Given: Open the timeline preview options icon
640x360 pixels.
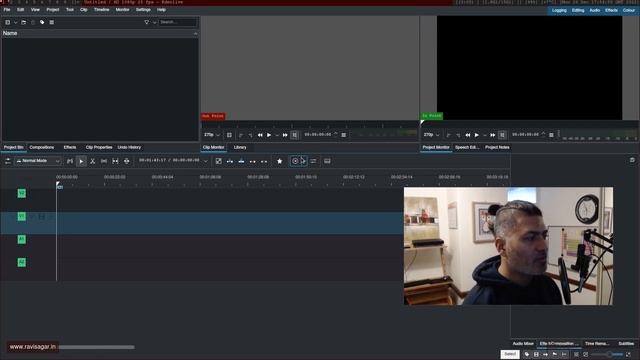Looking at the screenshot, I should point(313,161).
